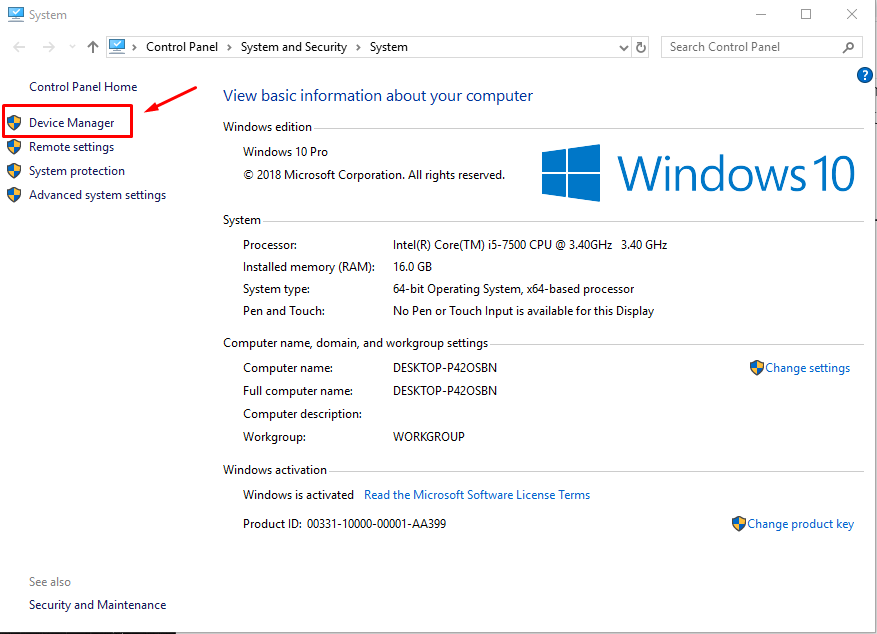Click the blue Help question mark icon
The image size is (877, 634).
pyautogui.click(x=864, y=74)
